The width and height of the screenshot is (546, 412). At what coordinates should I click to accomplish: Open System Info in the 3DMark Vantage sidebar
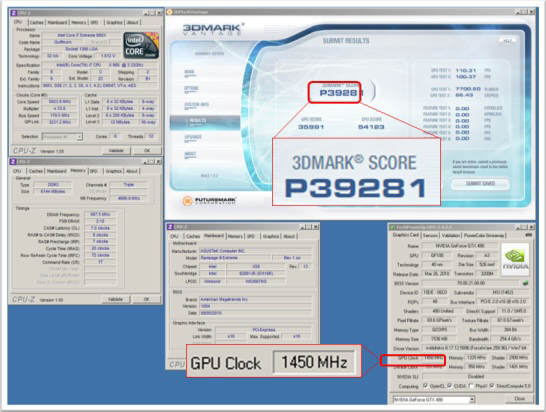tap(197, 105)
